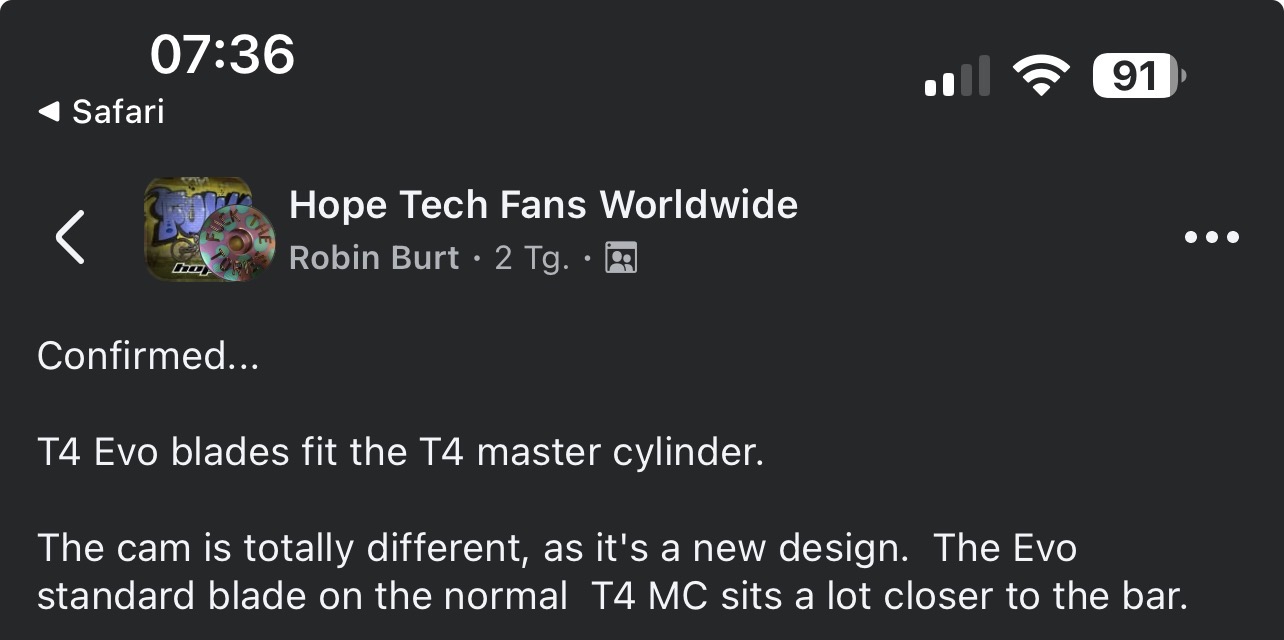The image size is (1284, 640).
Task: Tap Robin Burt's round profile picture
Action: 236,246
